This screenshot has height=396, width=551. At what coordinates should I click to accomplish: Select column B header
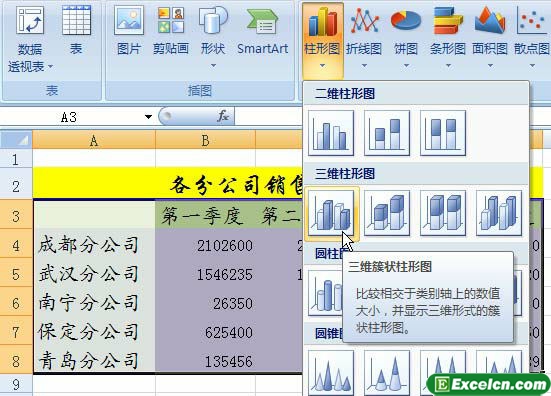click(206, 141)
